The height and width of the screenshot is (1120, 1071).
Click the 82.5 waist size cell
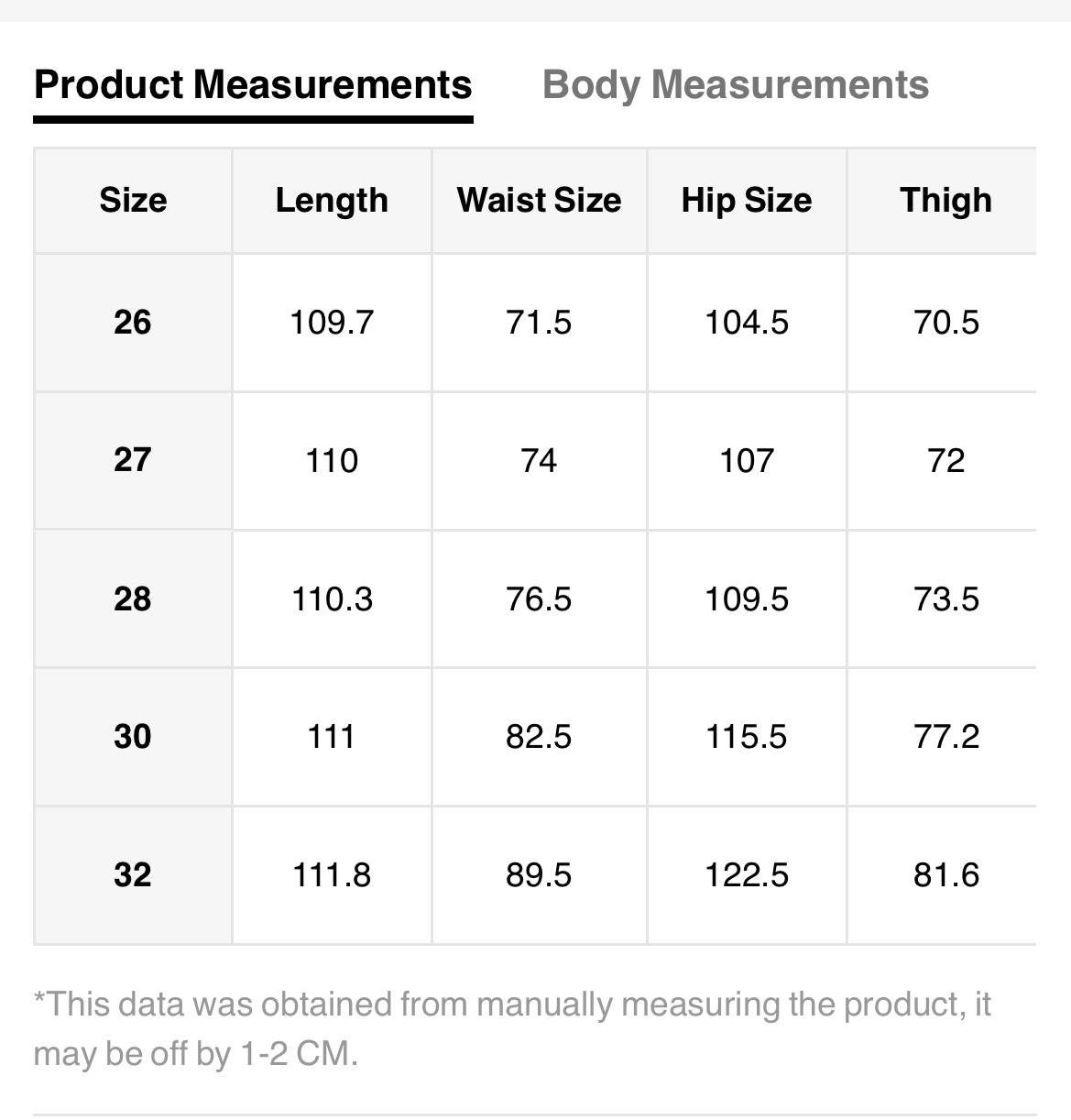coord(539,737)
